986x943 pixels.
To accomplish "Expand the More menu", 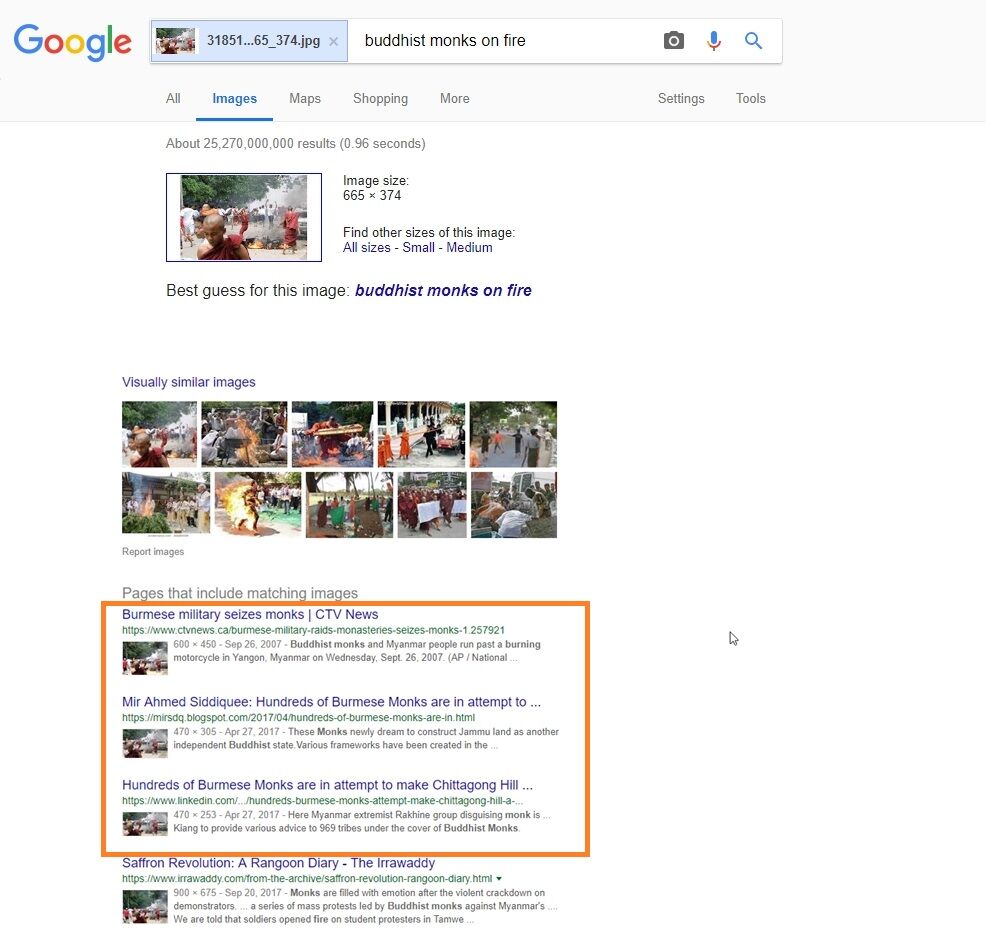I will click(x=455, y=99).
